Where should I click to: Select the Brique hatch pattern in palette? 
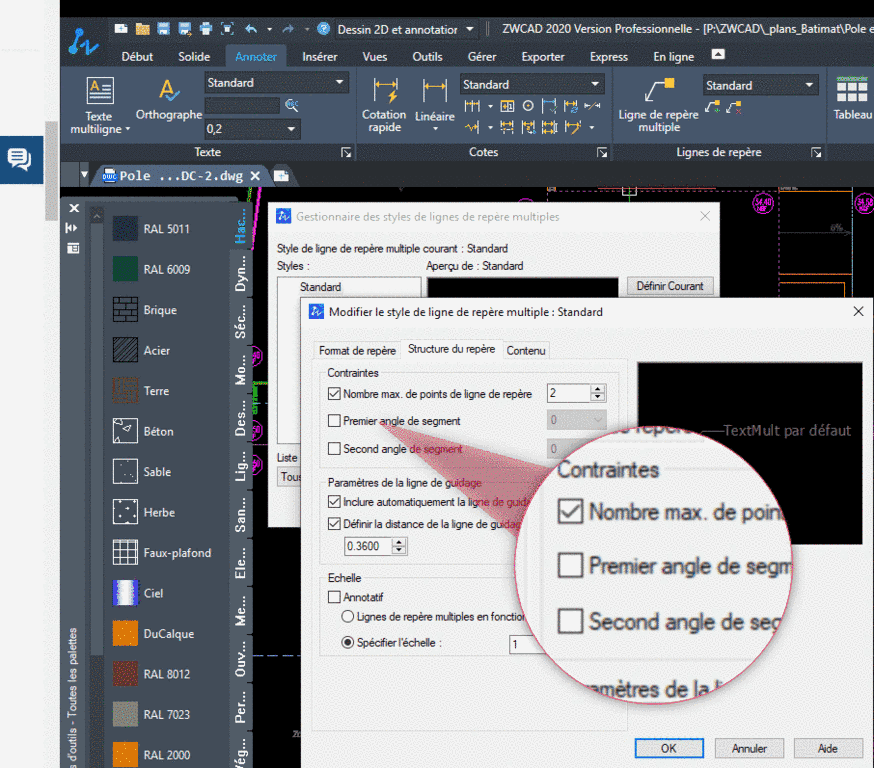(x=125, y=310)
